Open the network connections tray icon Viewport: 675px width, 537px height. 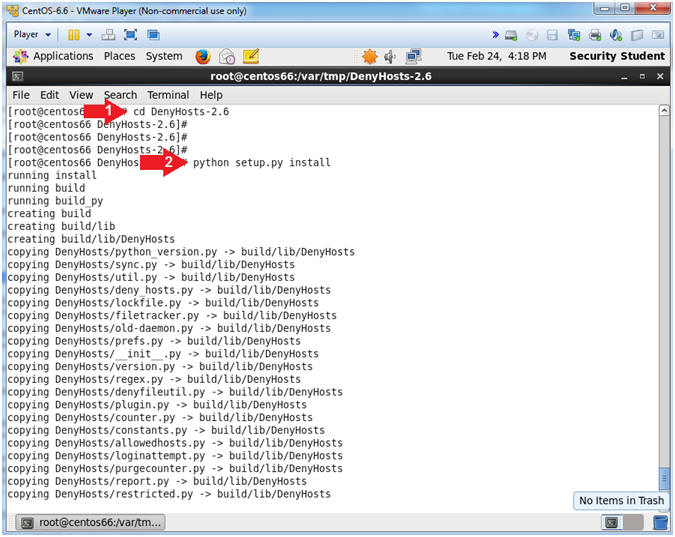click(414, 56)
